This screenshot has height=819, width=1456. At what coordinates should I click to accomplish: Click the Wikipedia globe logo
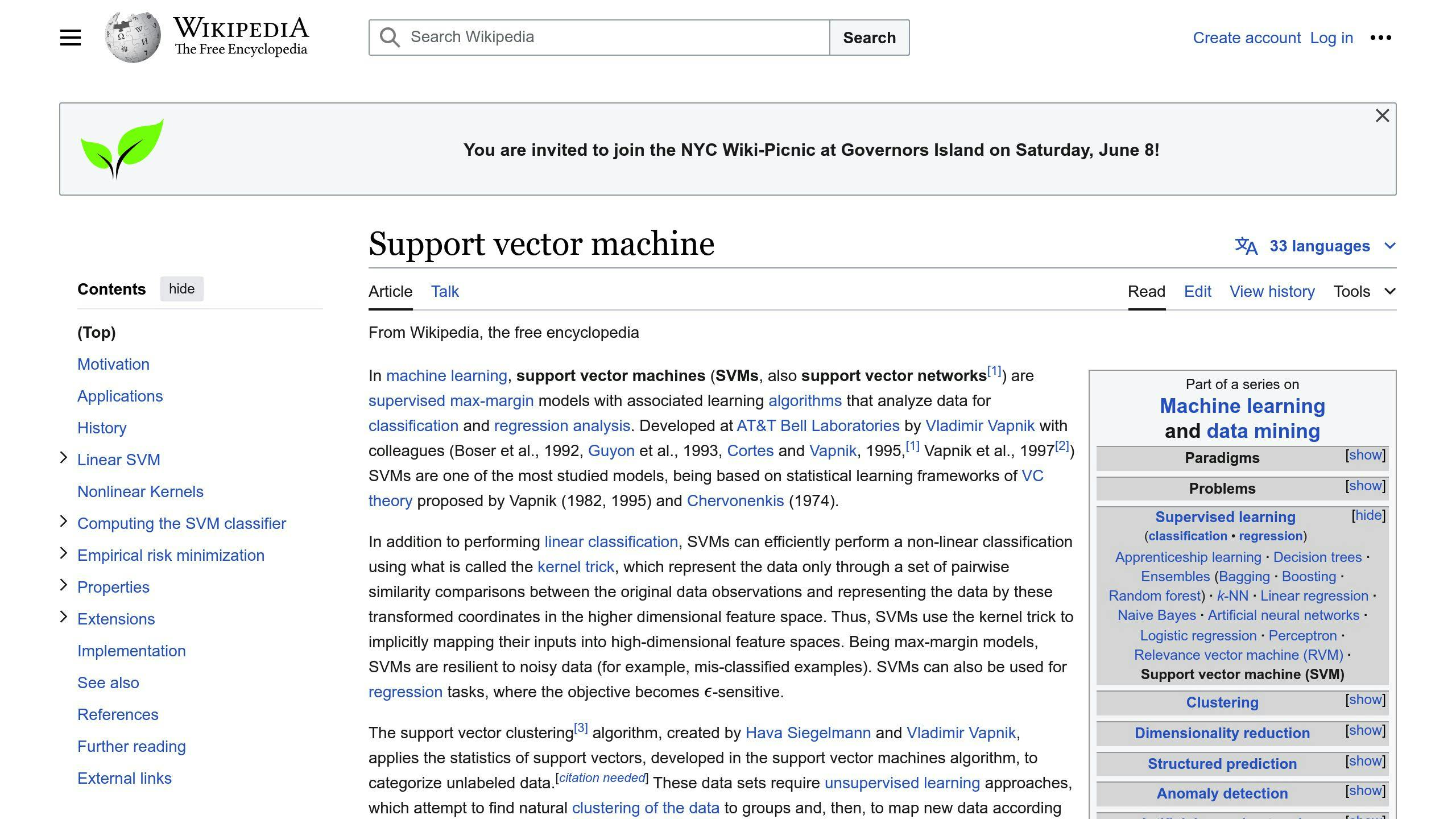click(x=133, y=38)
